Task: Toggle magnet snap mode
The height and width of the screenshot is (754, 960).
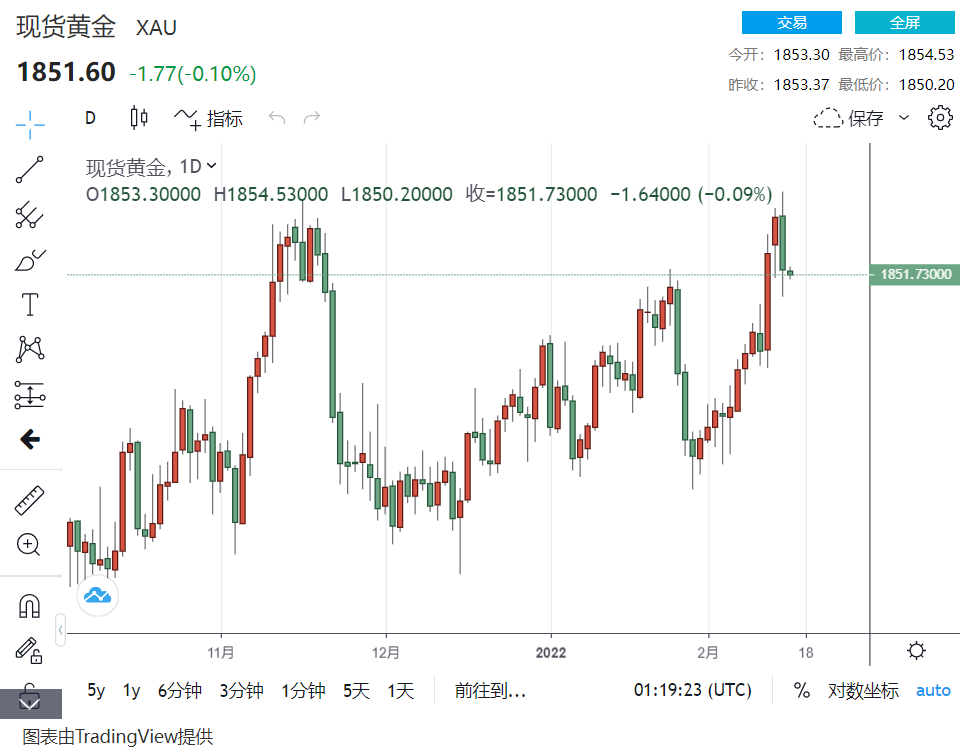Action: 30,606
